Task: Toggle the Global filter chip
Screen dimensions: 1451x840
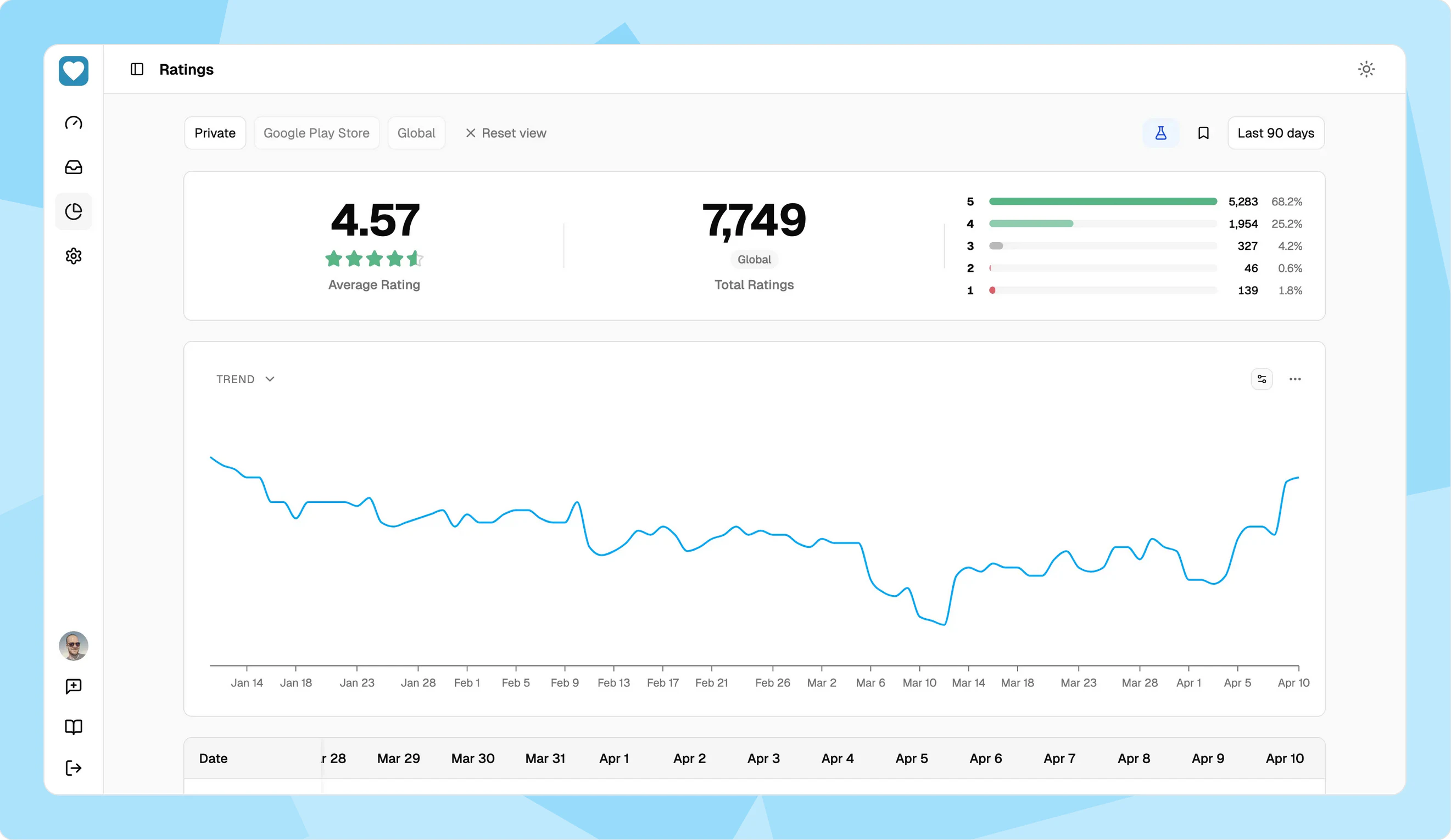Action: (x=416, y=133)
